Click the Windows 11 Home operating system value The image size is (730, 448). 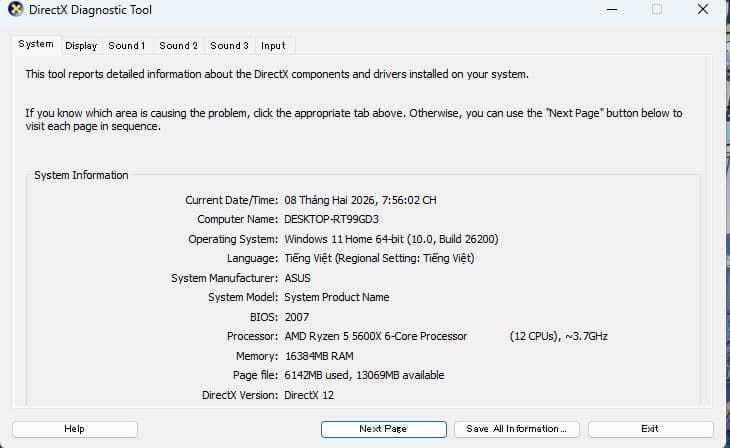391,239
